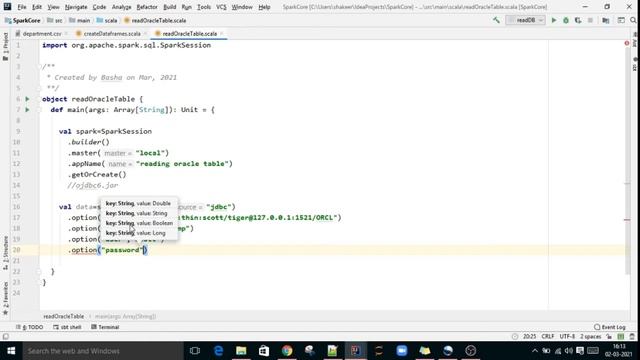Open the File menu

(x=22, y=7)
